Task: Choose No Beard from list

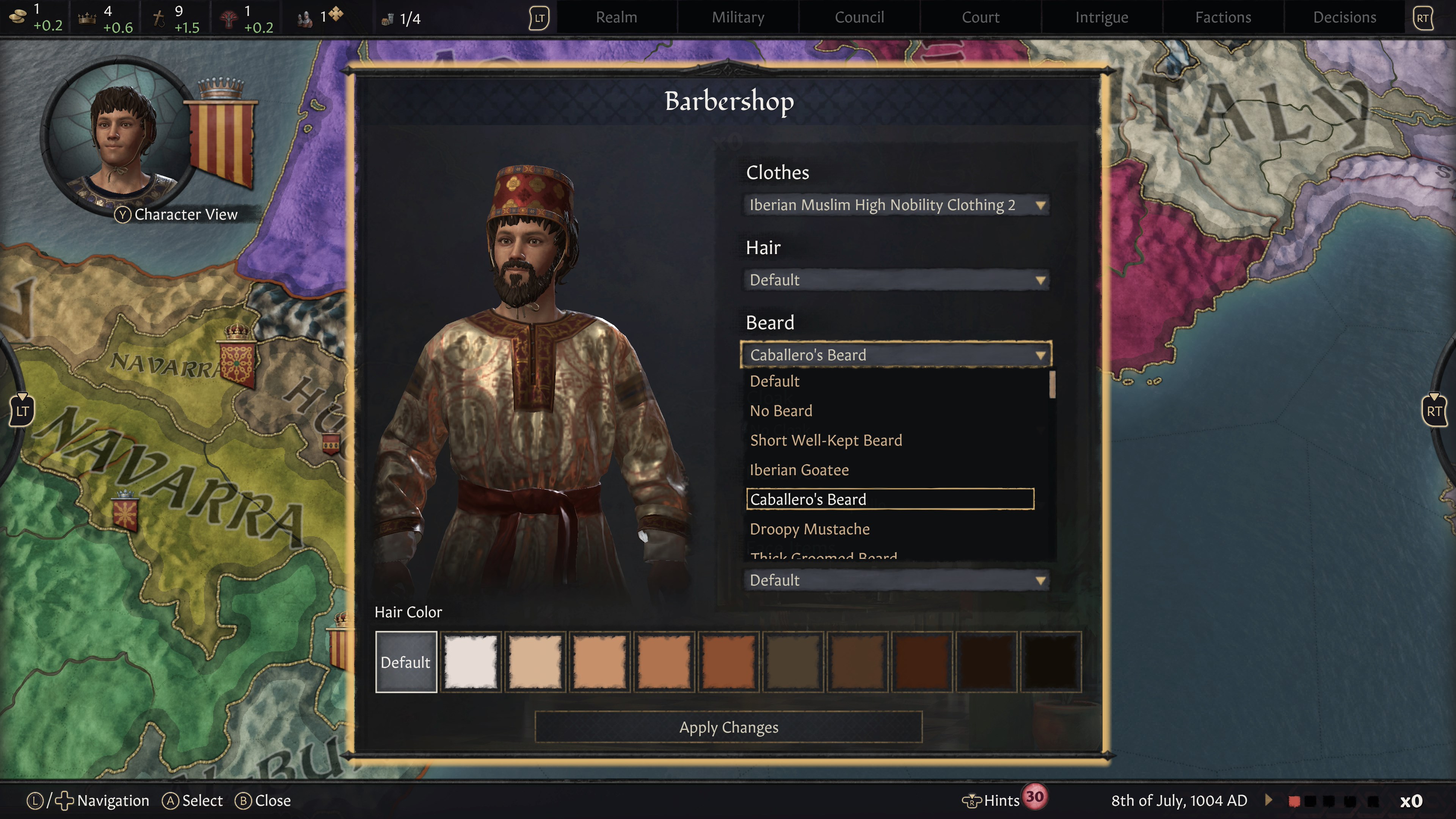Action: (x=781, y=411)
